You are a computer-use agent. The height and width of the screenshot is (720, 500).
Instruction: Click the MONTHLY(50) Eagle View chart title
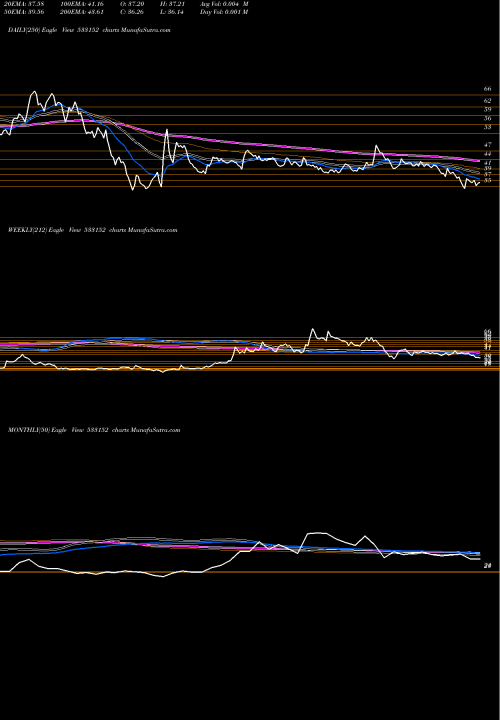tap(94, 430)
